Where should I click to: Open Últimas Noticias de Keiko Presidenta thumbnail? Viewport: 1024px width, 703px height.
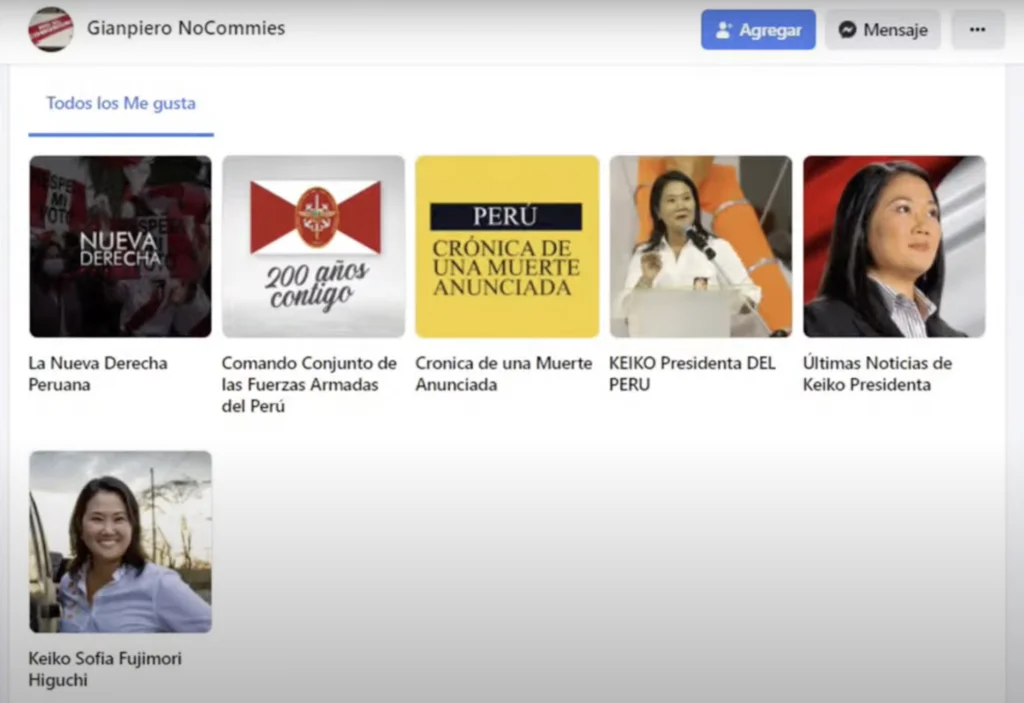(894, 246)
